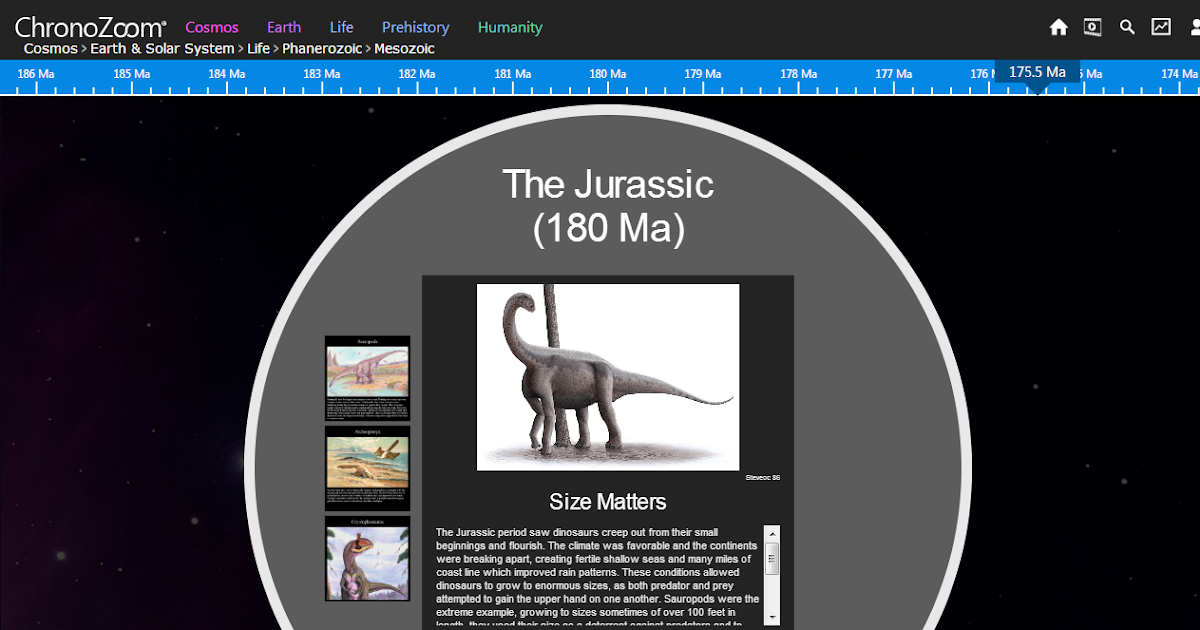The height and width of the screenshot is (630, 1200).
Task: Click the 180 Ma mark on the ruler
Action: 607,73
